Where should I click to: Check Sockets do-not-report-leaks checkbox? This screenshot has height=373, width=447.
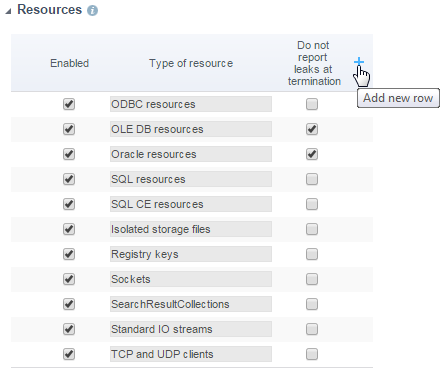312,279
